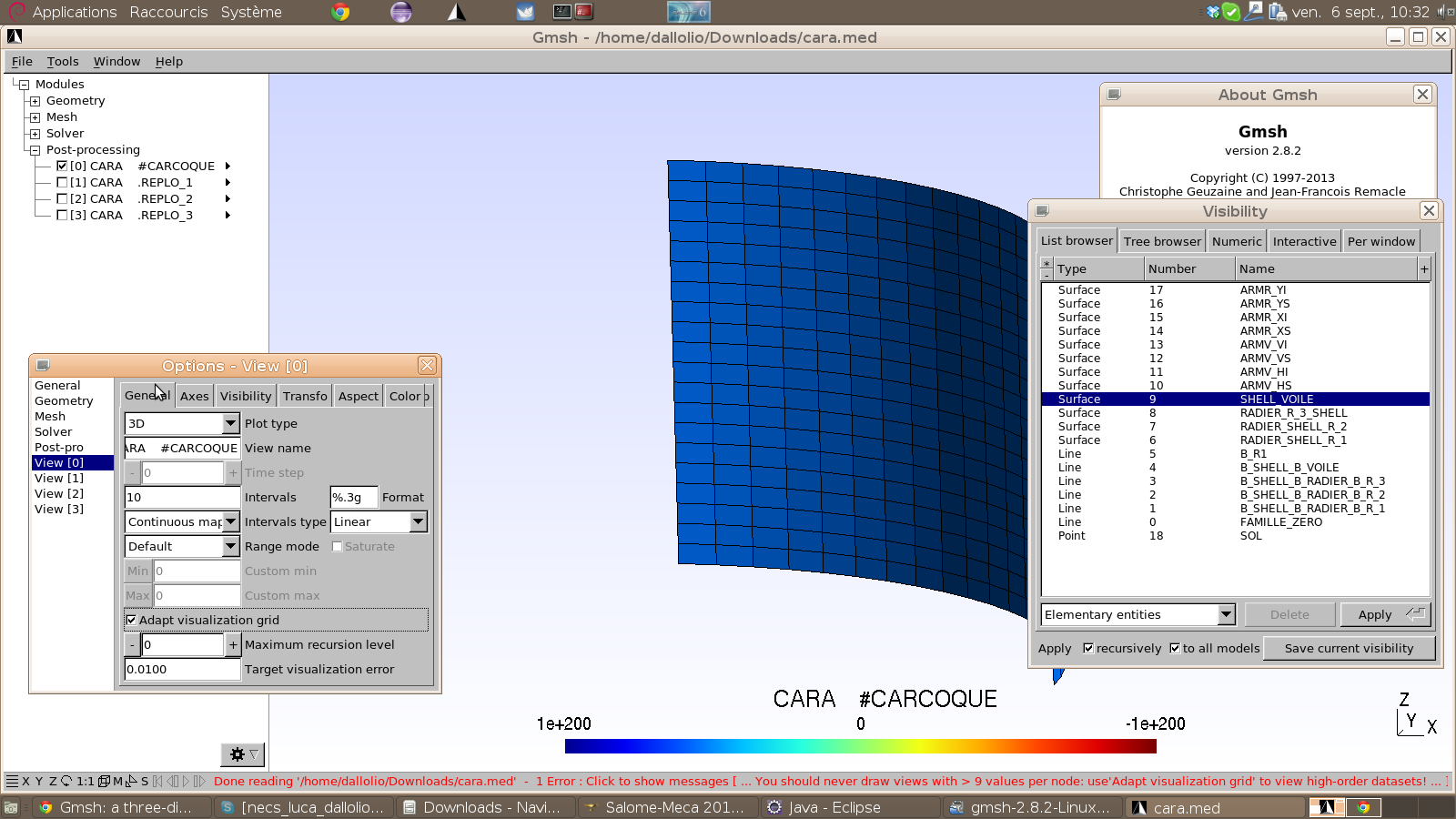Open the Elementary entities dropdown

1138,614
